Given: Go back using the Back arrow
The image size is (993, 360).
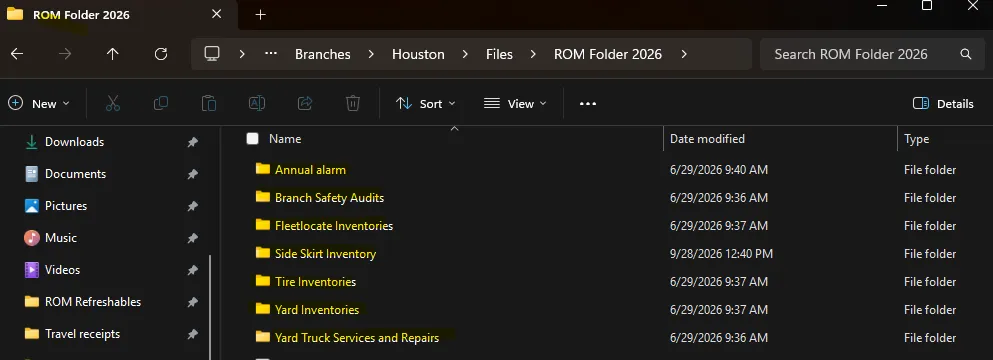Looking at the screenshot, I should (17, 55).
